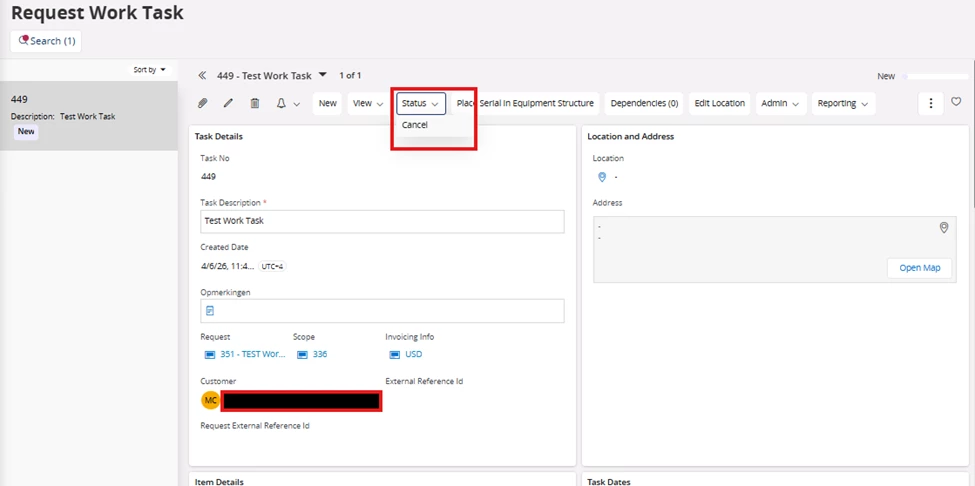Choose Cancel from the Status menu
Image resolution: width=975 pixels, height=486 pixels.
click(415, 125)
